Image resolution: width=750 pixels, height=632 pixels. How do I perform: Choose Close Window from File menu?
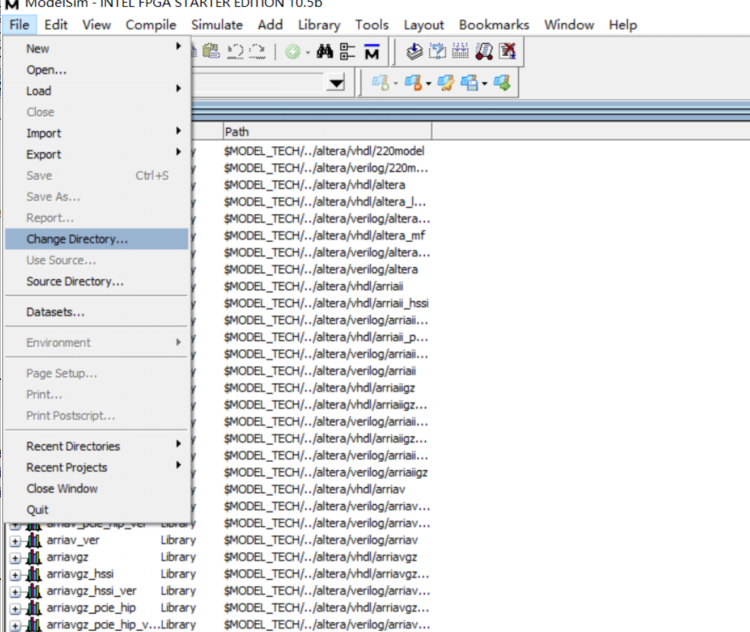click(97, 488)
